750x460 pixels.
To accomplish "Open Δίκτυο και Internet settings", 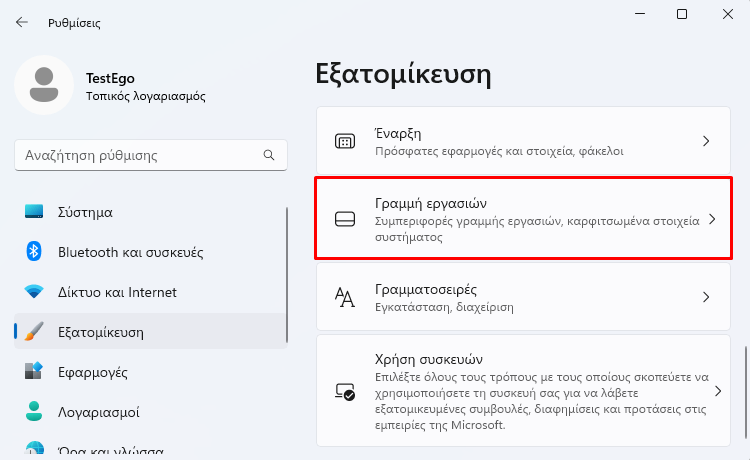I will pyautogui.click(x=117, y=292).
